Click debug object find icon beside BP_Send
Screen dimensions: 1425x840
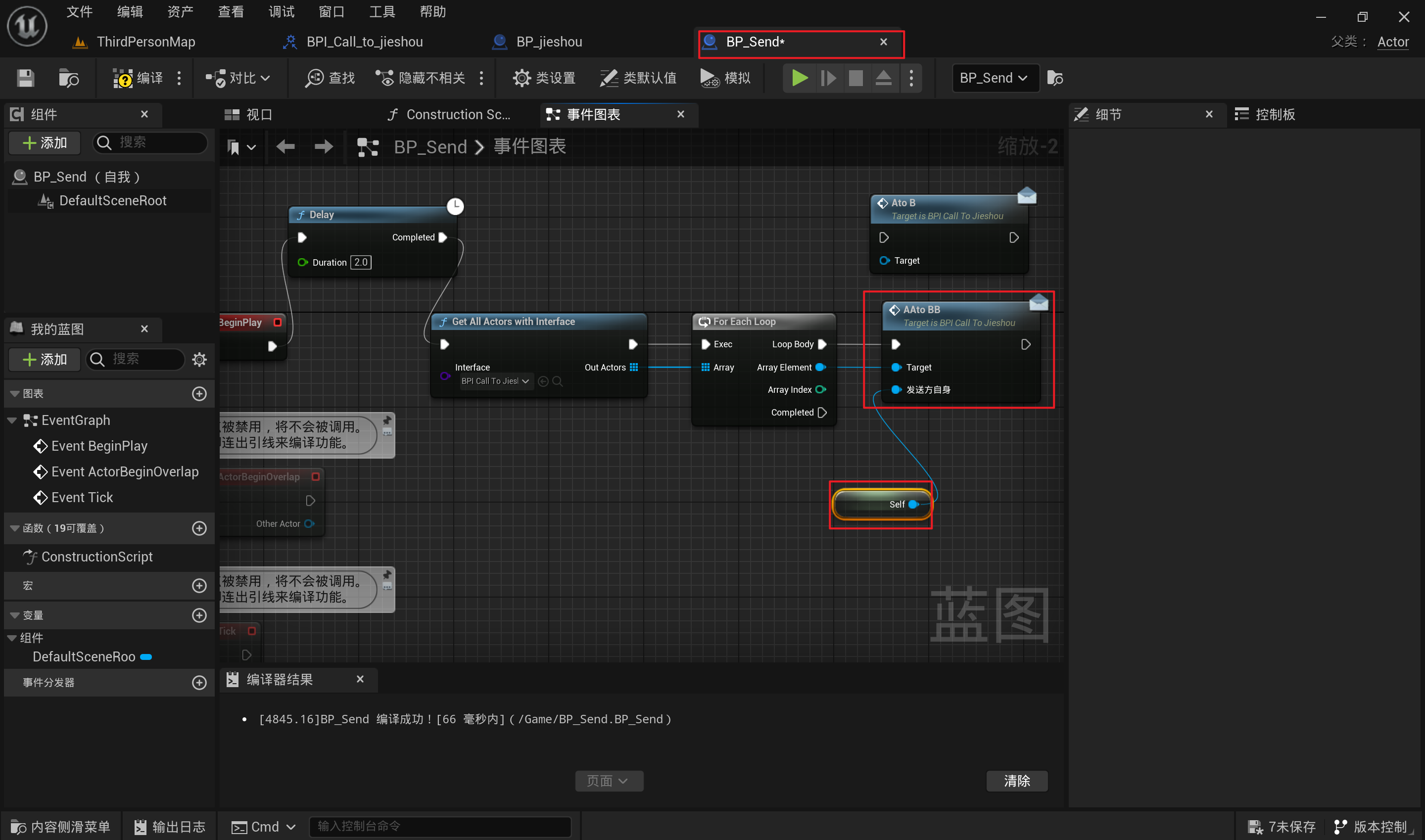point(1055,78)
